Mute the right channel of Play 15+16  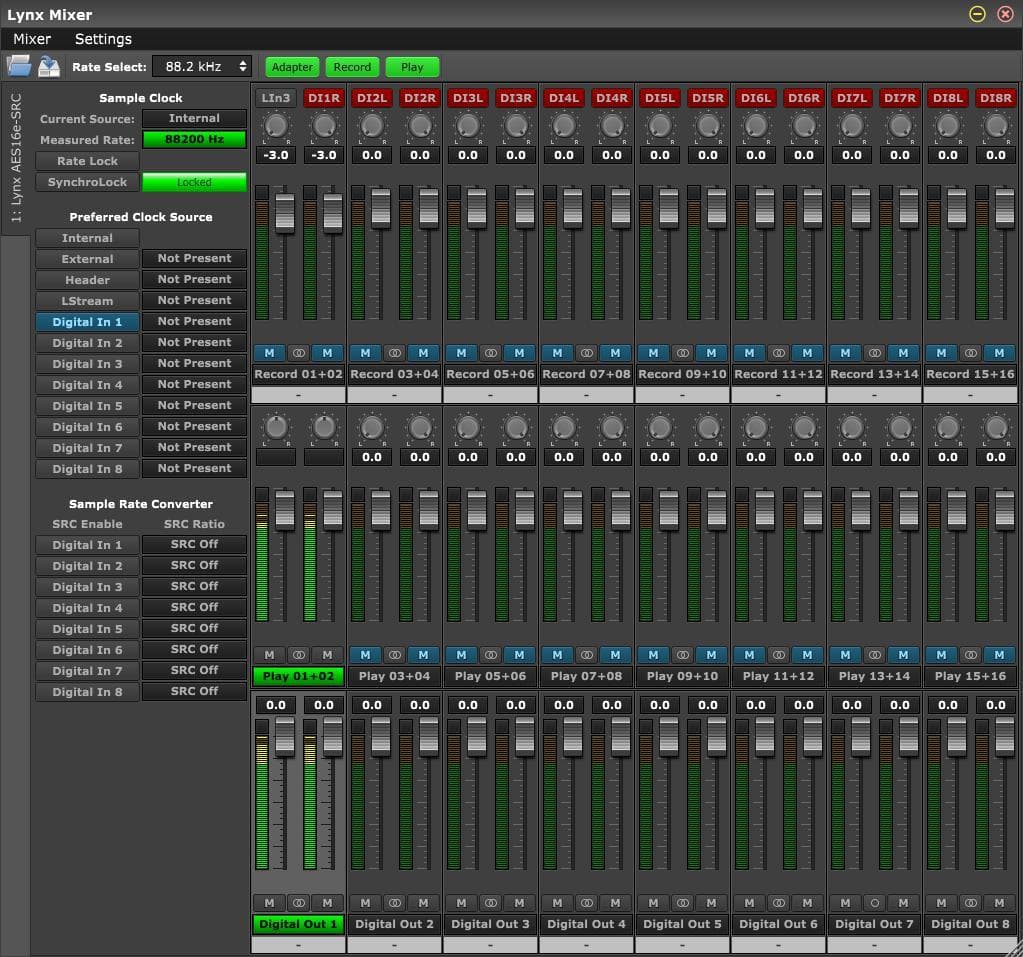(x=999, y=654)
